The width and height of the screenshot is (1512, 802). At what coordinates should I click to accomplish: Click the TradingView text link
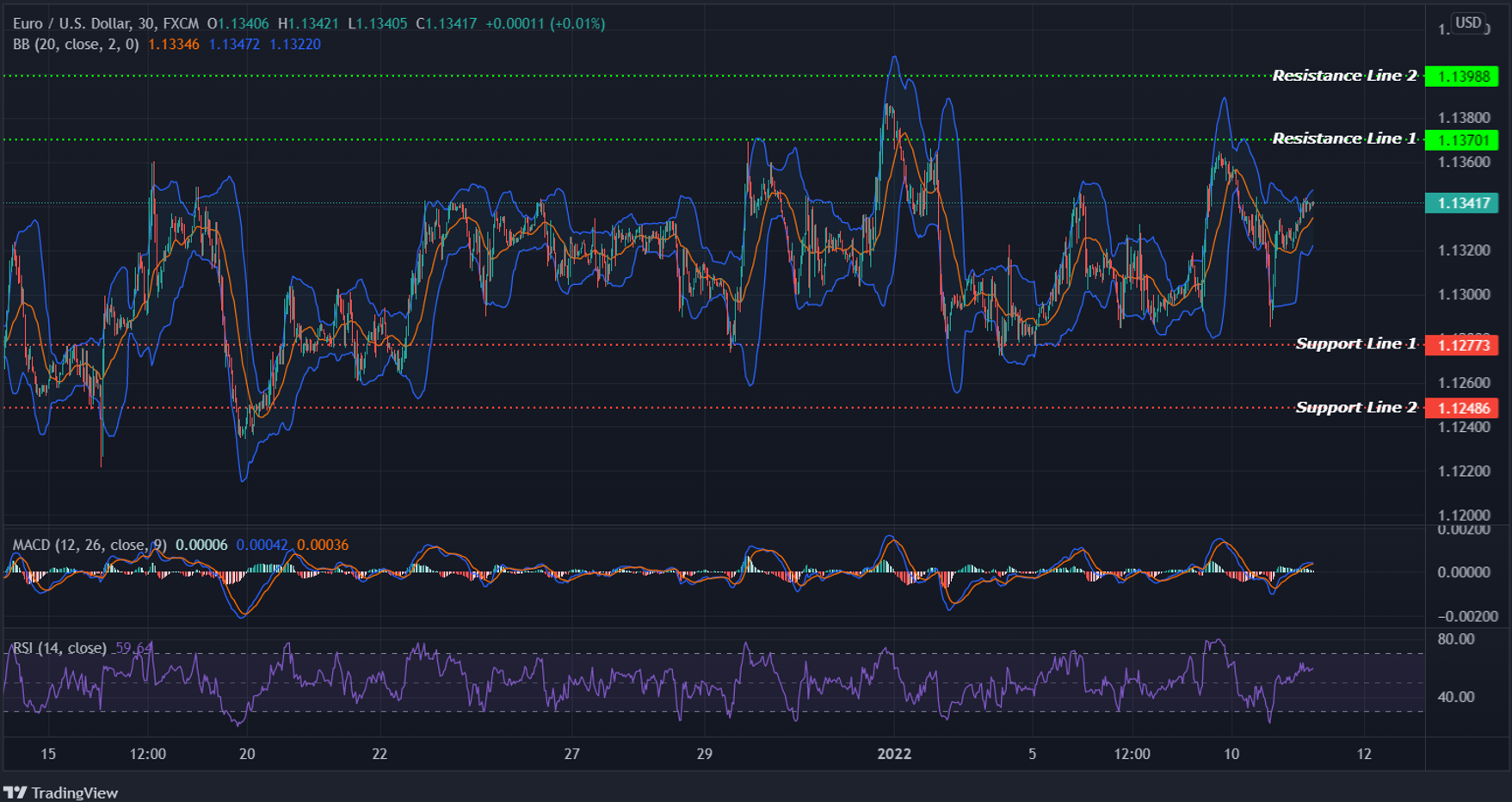click(77, 792)
